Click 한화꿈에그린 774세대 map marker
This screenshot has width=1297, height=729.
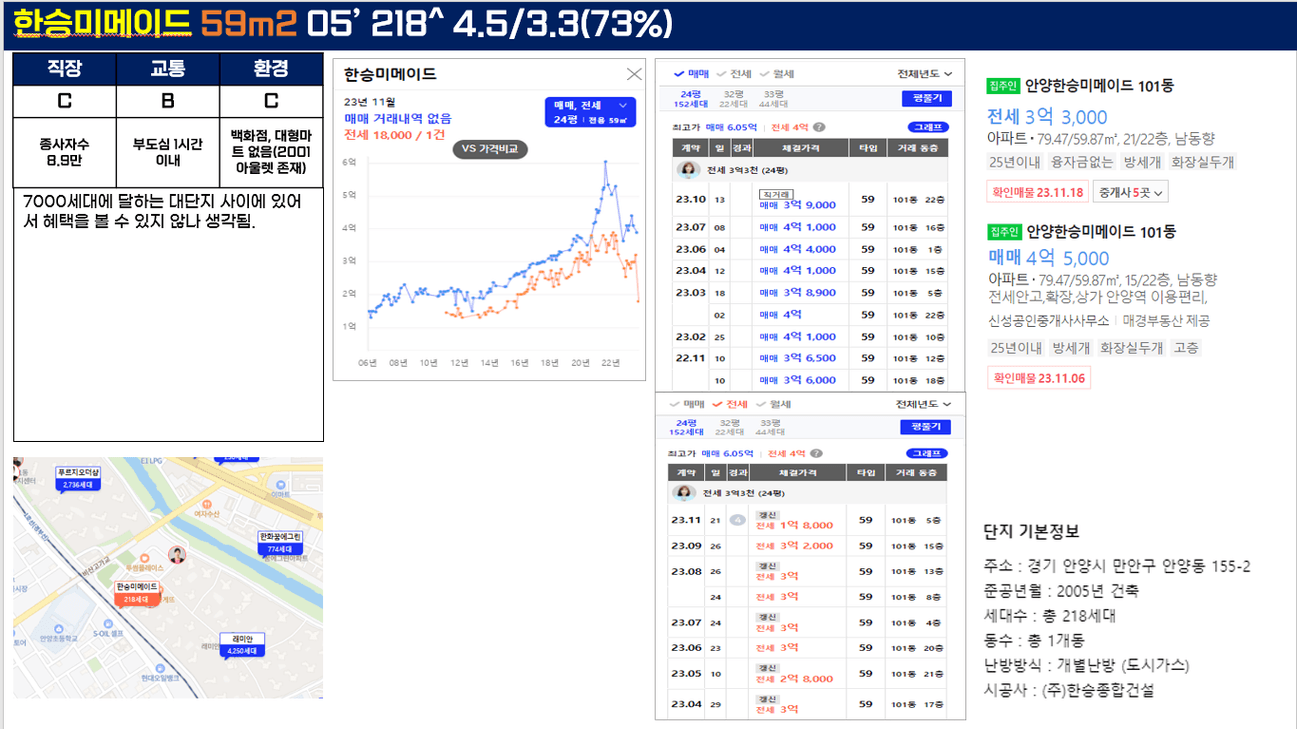280,543
